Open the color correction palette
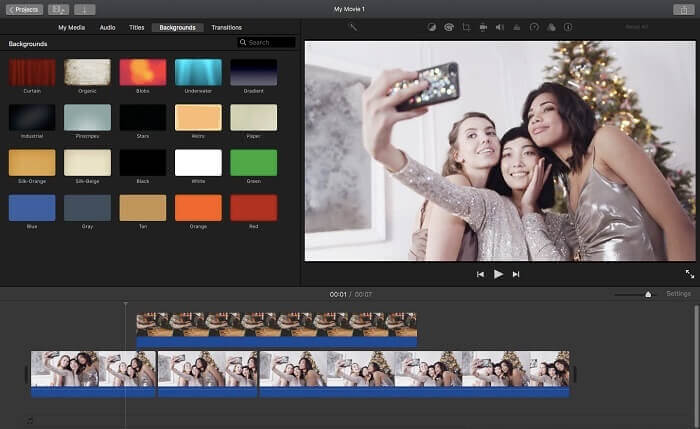Viewport: 700px width, 429px height. [x=448, y=27]
